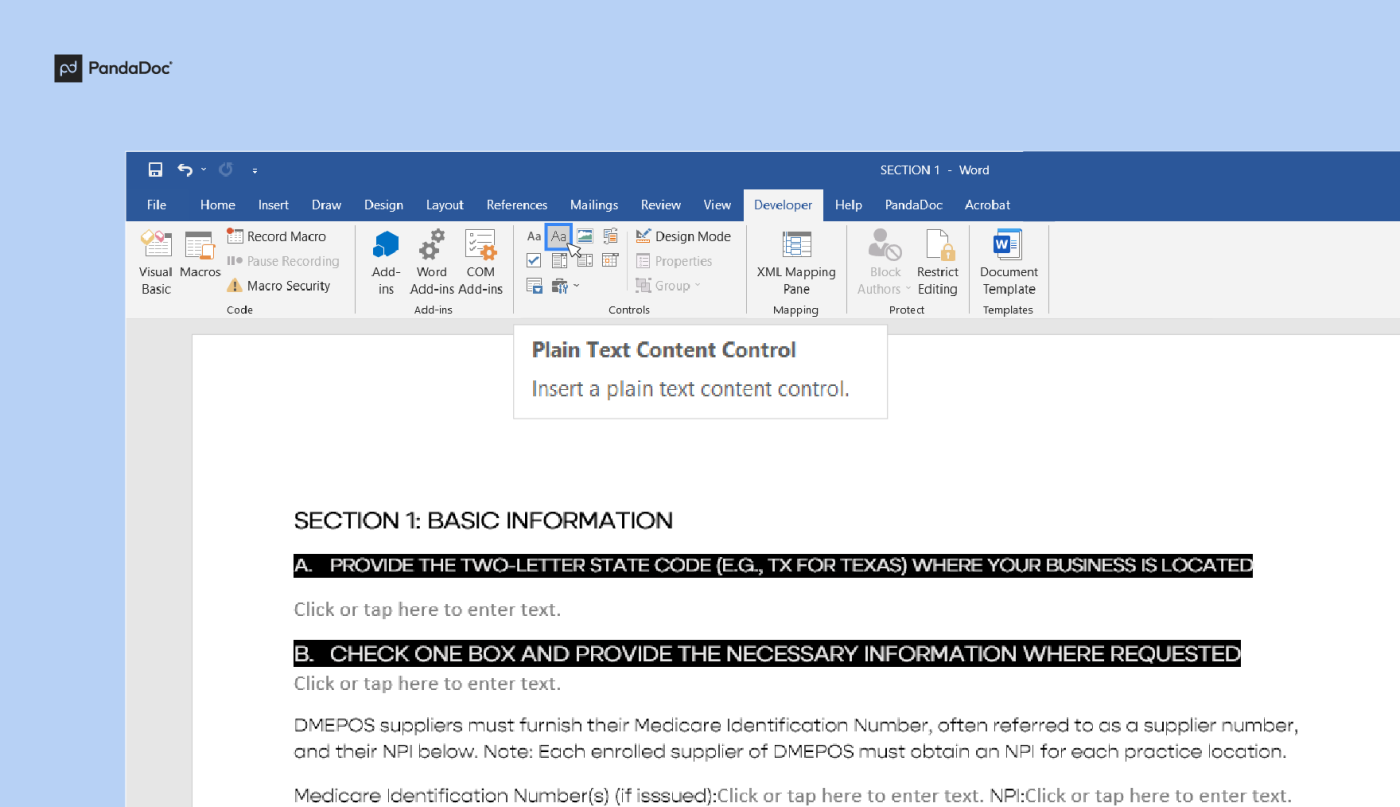Click the greyed Redo icon
This screenshot has width=1400, height=807.
pos(226,170)
